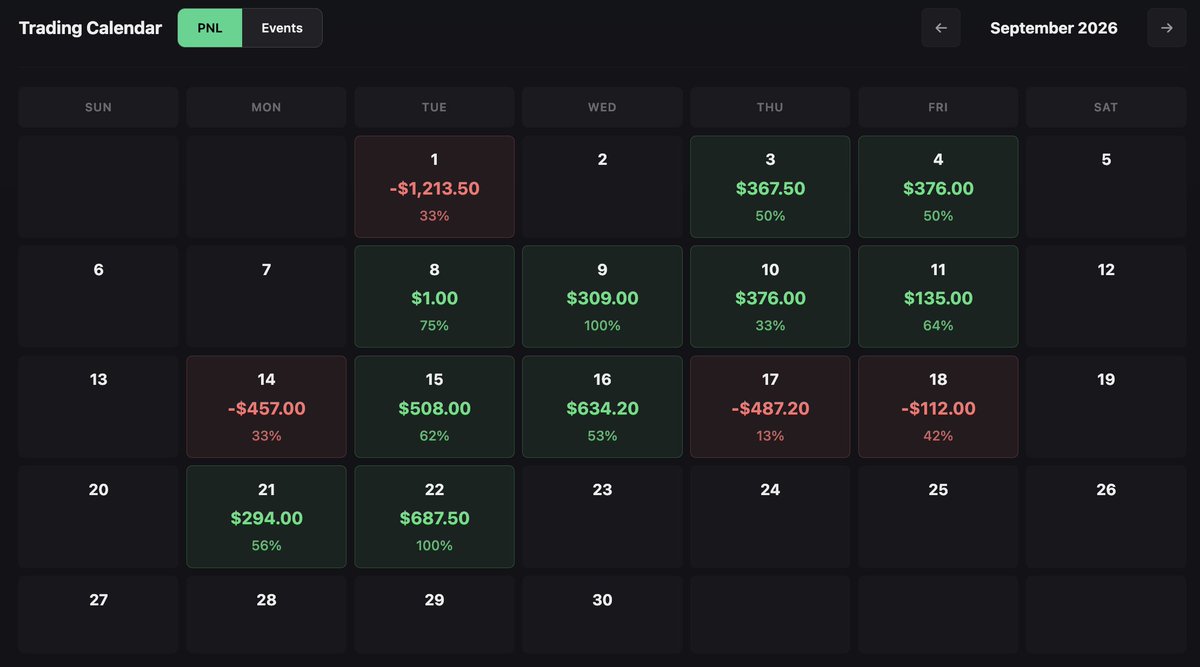
Task: Select day 26 cell
Action: click(x=1106, y=517)
